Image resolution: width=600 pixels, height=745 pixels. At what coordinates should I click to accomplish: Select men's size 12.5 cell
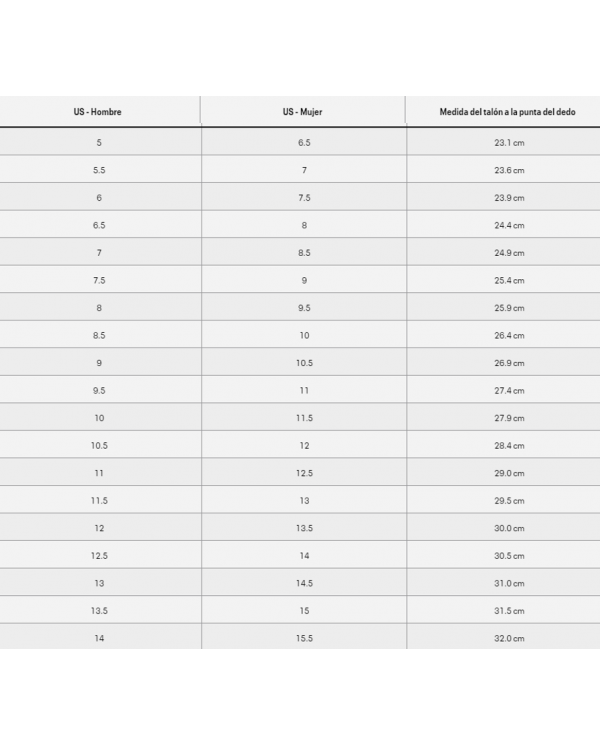point(100,555)
